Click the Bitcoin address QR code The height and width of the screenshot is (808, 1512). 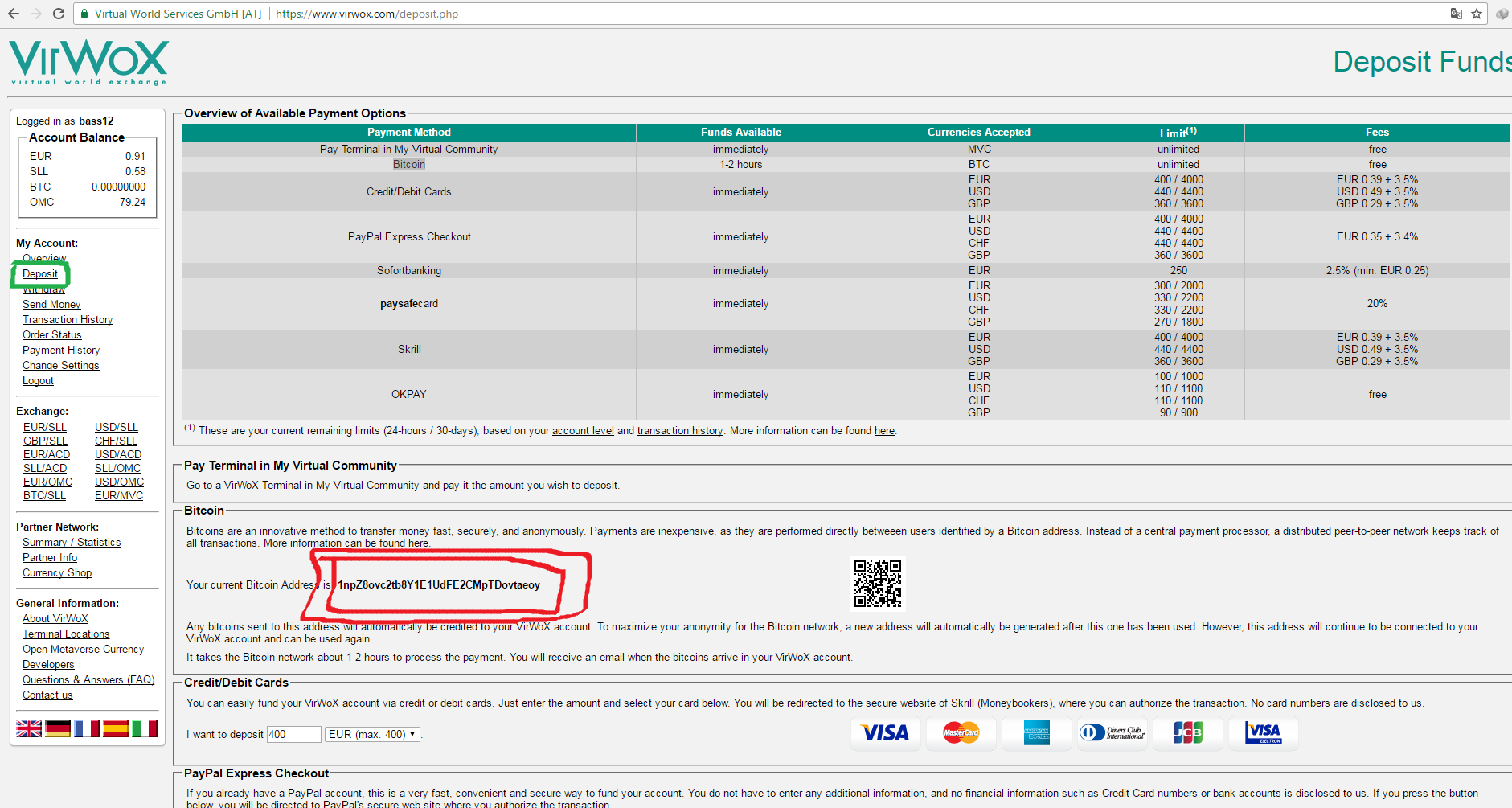pos(878,584)
